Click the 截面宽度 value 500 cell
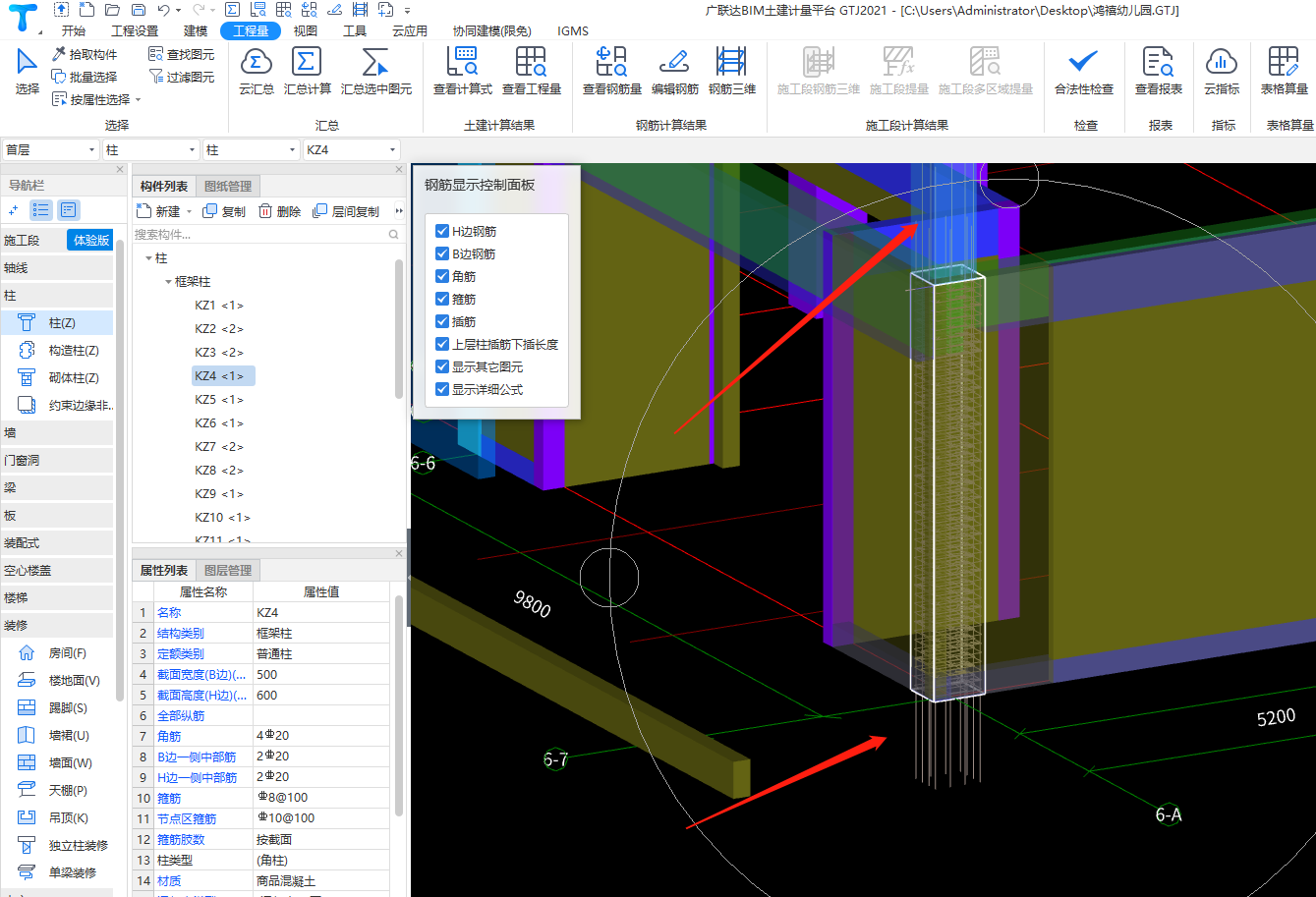 (321, 675)
